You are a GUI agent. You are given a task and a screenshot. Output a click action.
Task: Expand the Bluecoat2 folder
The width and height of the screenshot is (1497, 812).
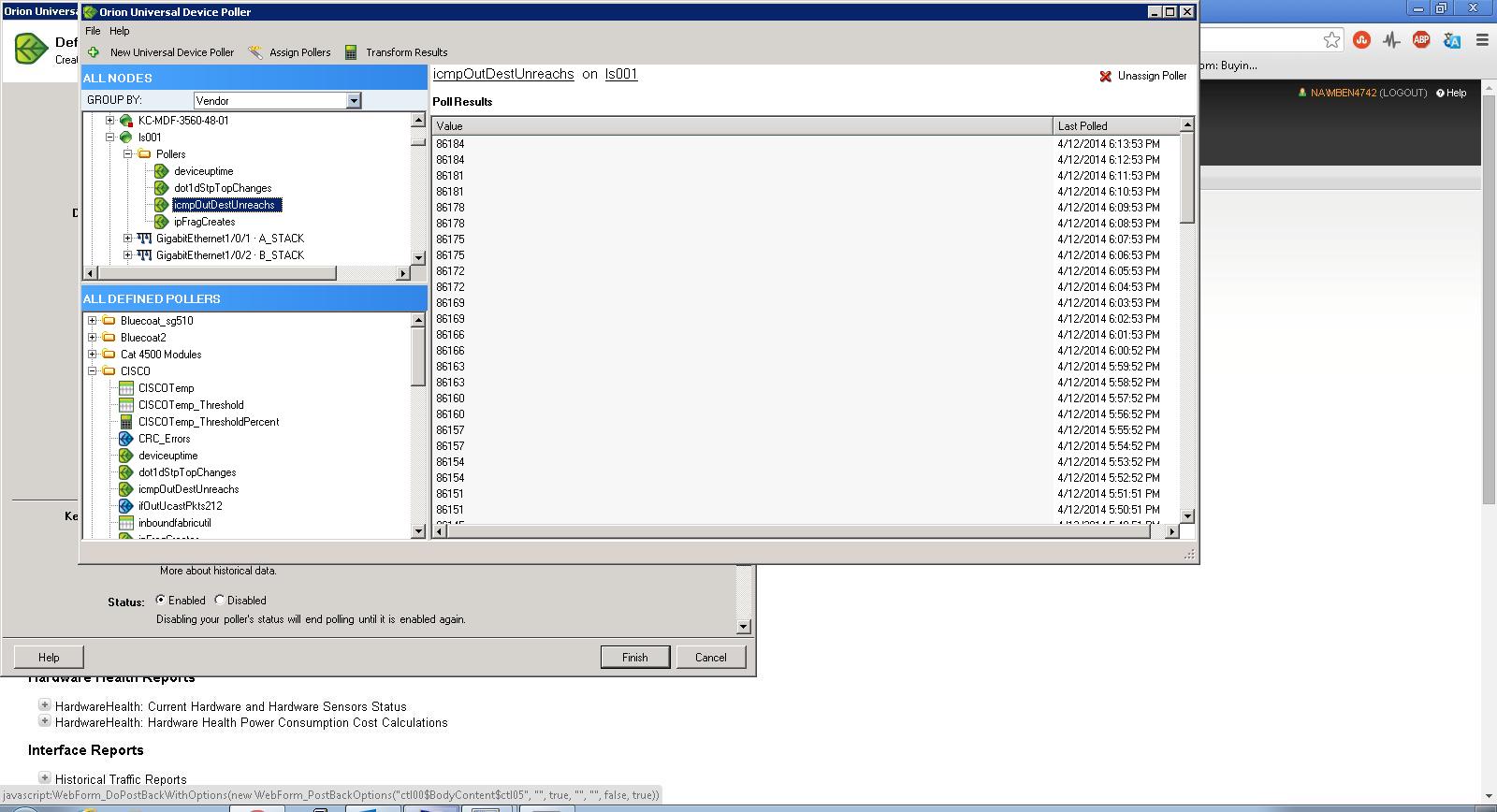click(x=92, y=338)
